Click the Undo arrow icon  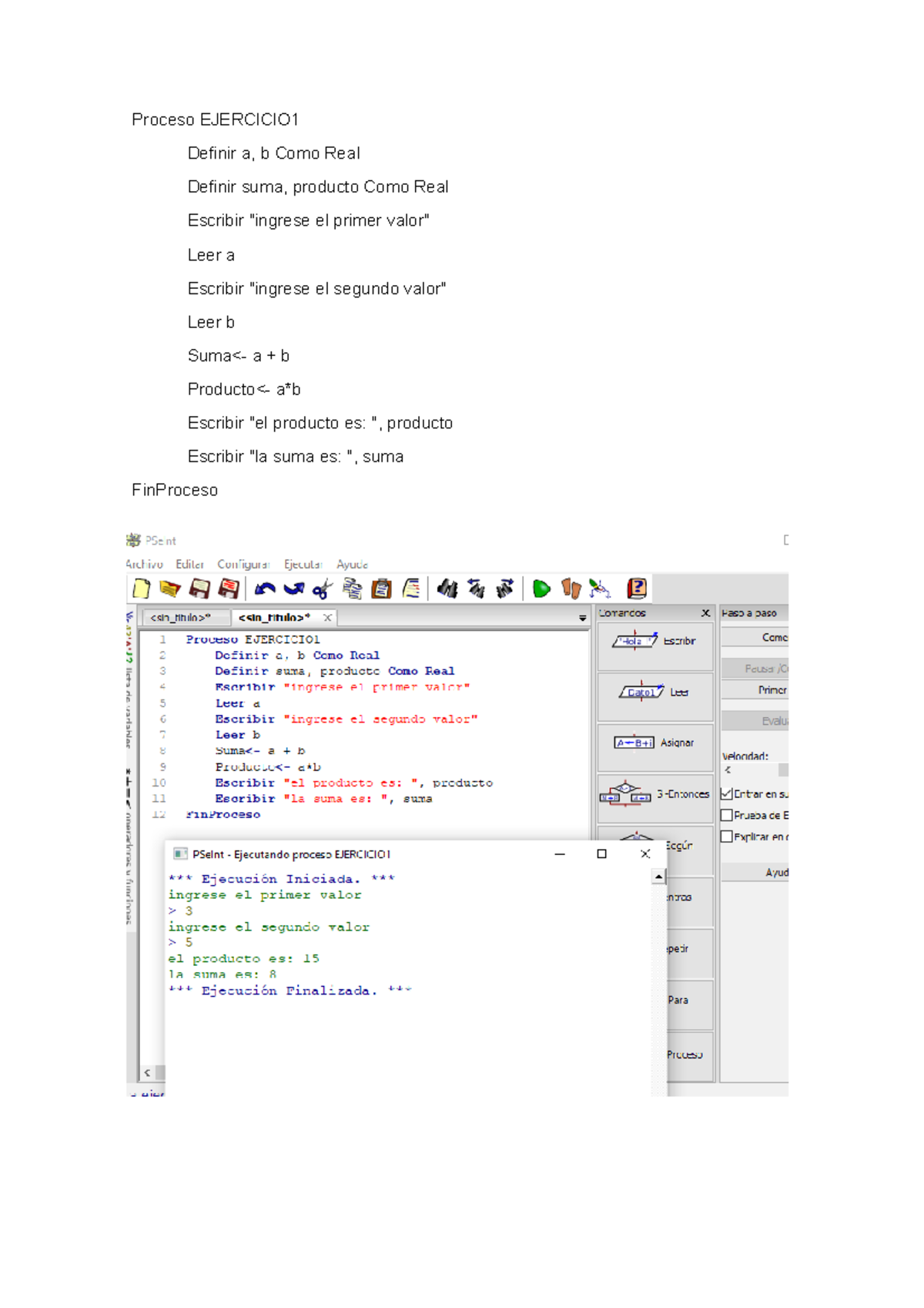[265, 589]
